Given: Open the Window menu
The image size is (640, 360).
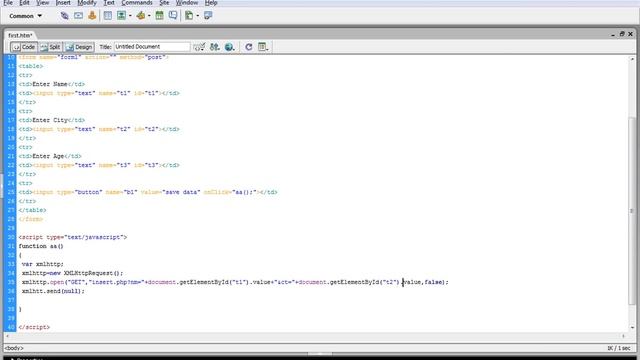Looking at the screenshot, I should [x=187, y=3].
